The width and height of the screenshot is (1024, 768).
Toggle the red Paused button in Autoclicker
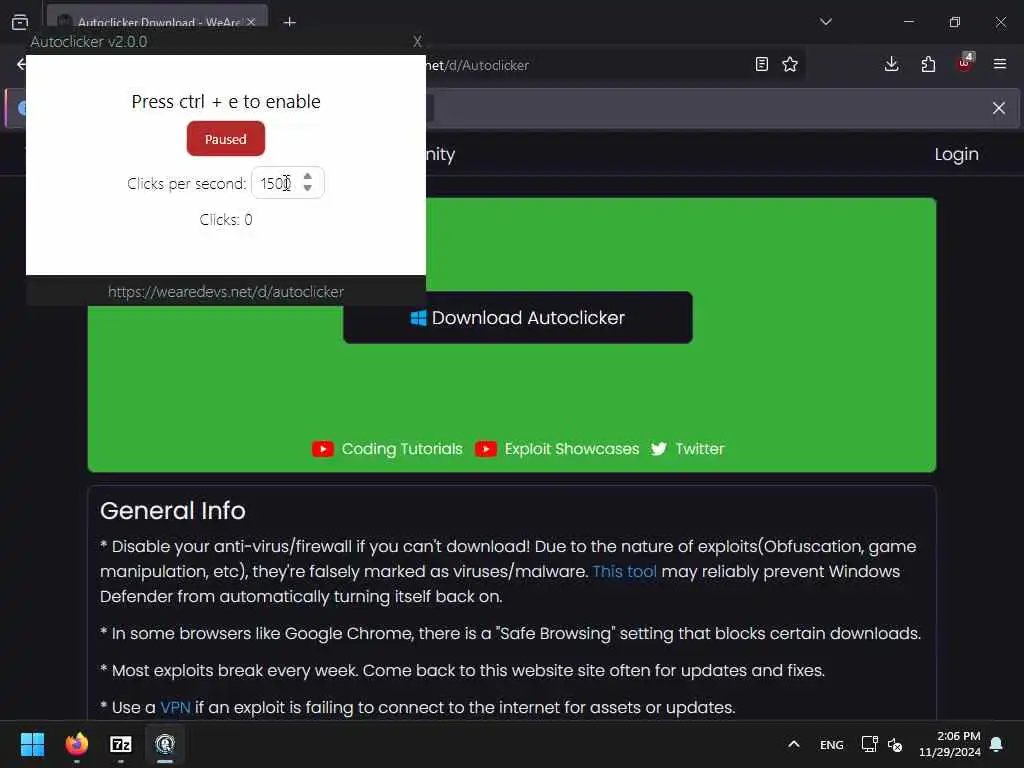[225, 138]
